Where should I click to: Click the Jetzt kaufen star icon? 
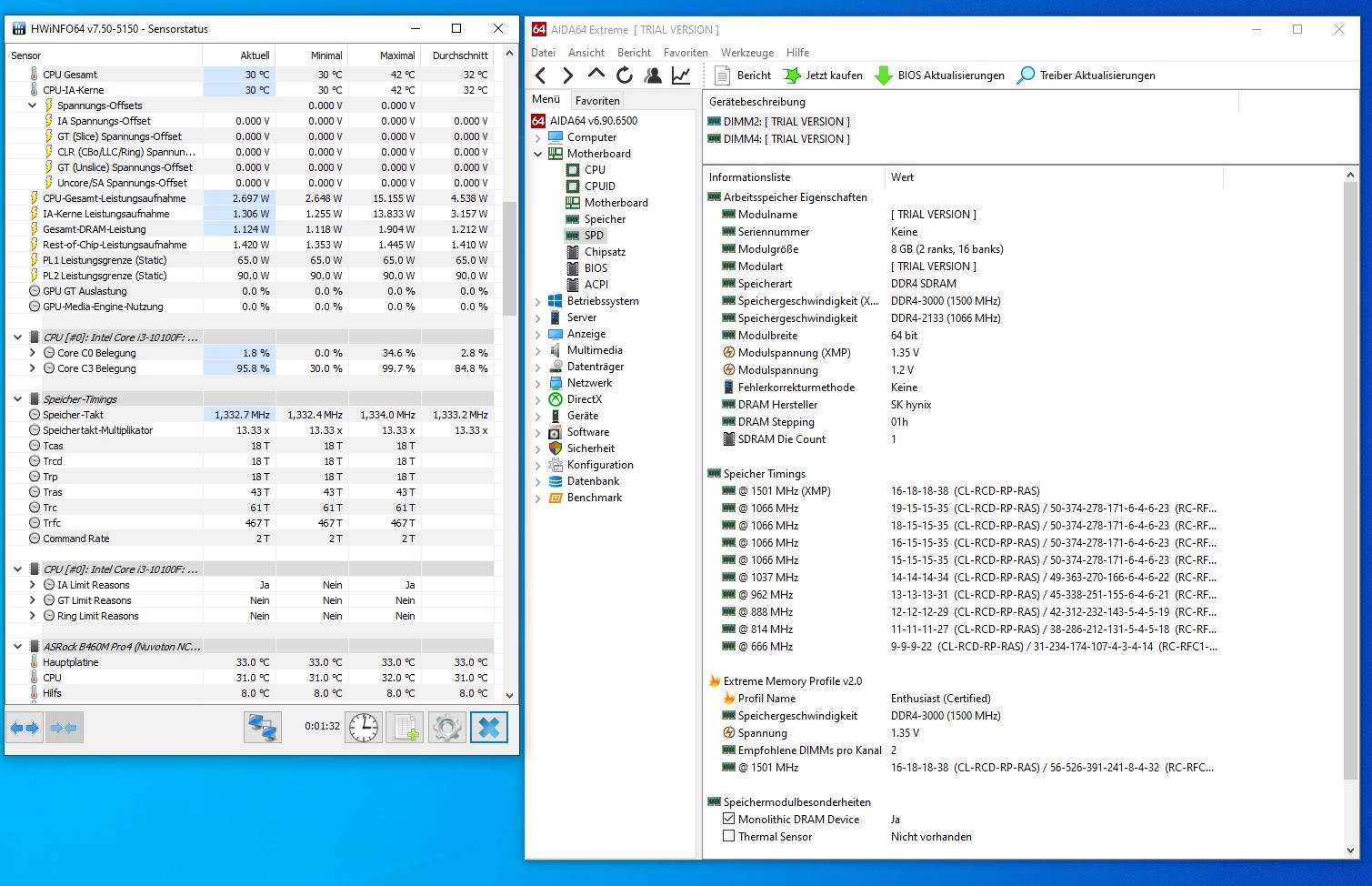pyautogui.click(x=792, y=75)
